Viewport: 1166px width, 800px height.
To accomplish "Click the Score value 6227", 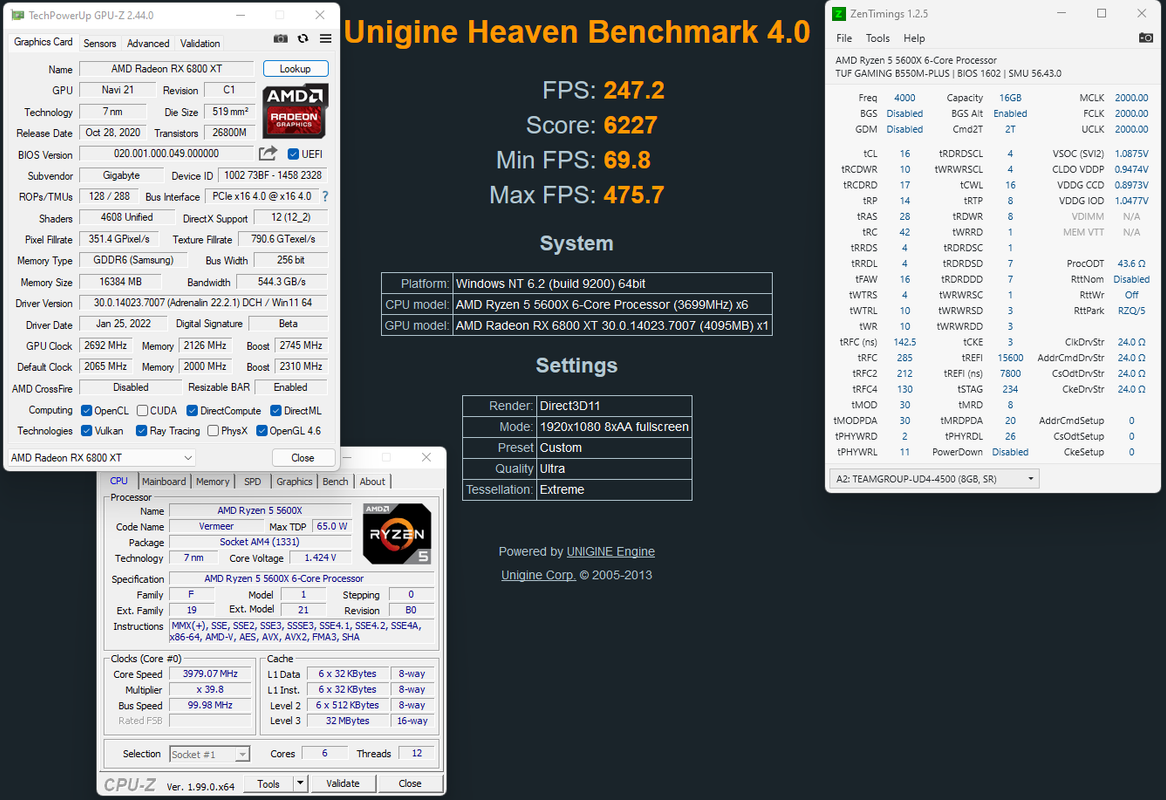I will coord(630,125).
